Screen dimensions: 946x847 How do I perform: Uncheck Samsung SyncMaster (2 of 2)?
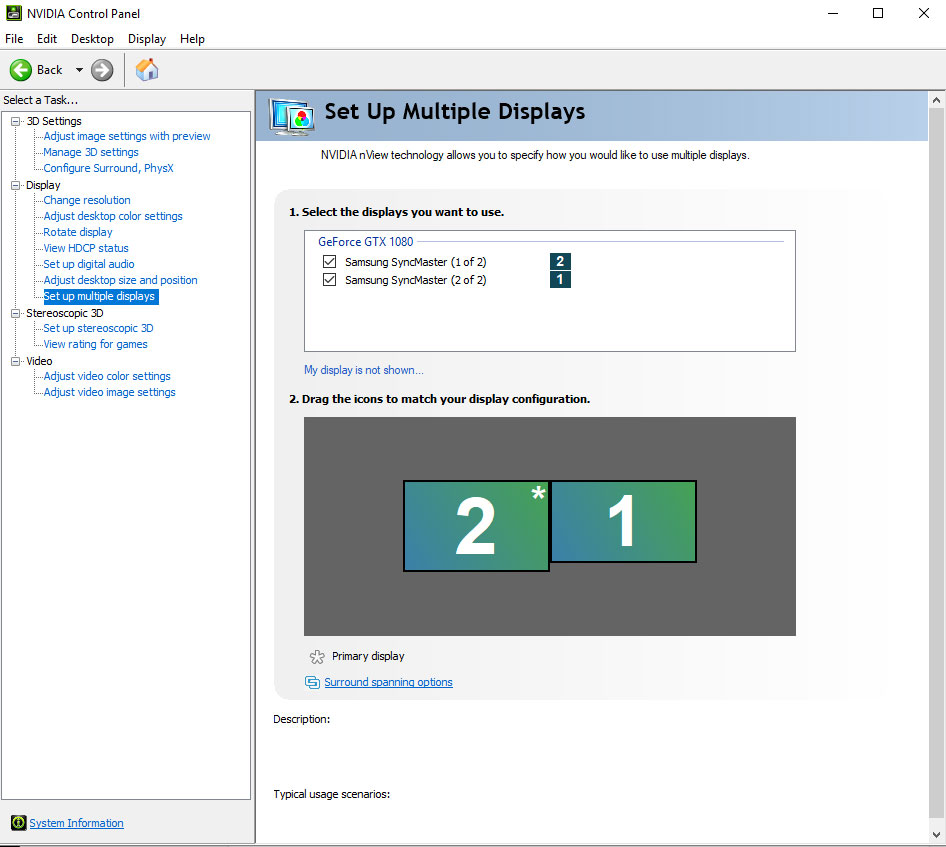click(x=329, y=279)
